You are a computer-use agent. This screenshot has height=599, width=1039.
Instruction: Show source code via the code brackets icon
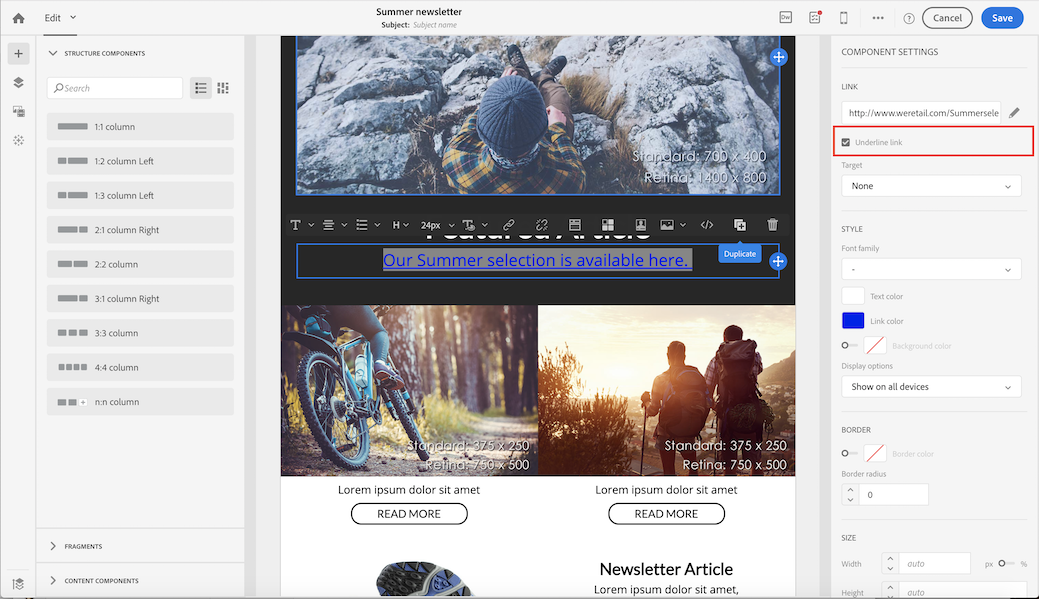coord(707,225)
